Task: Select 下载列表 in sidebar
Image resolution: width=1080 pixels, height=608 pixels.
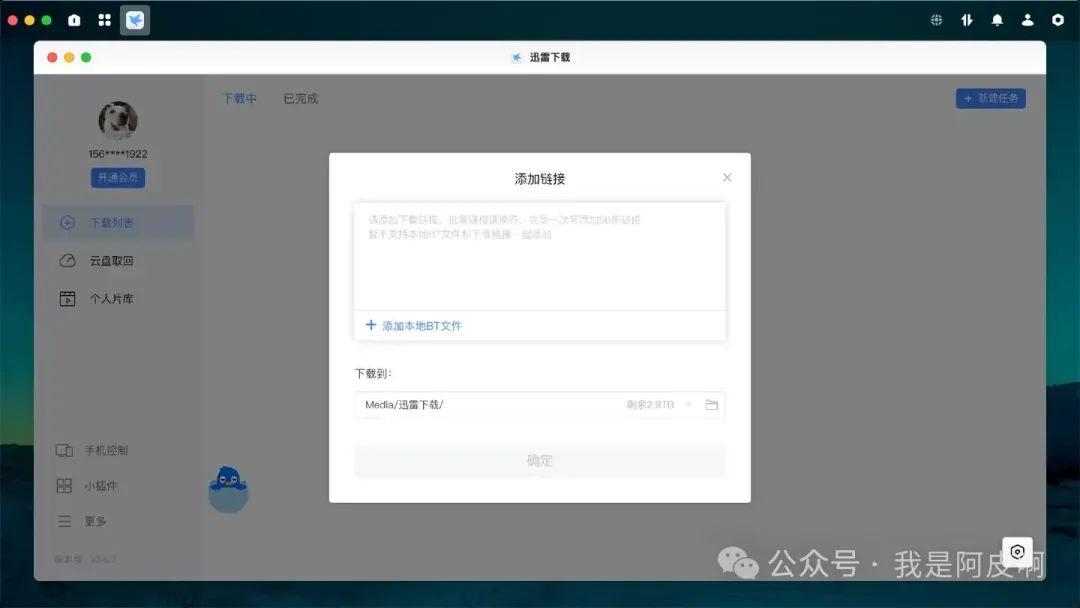Action: (x=118, y=222)
